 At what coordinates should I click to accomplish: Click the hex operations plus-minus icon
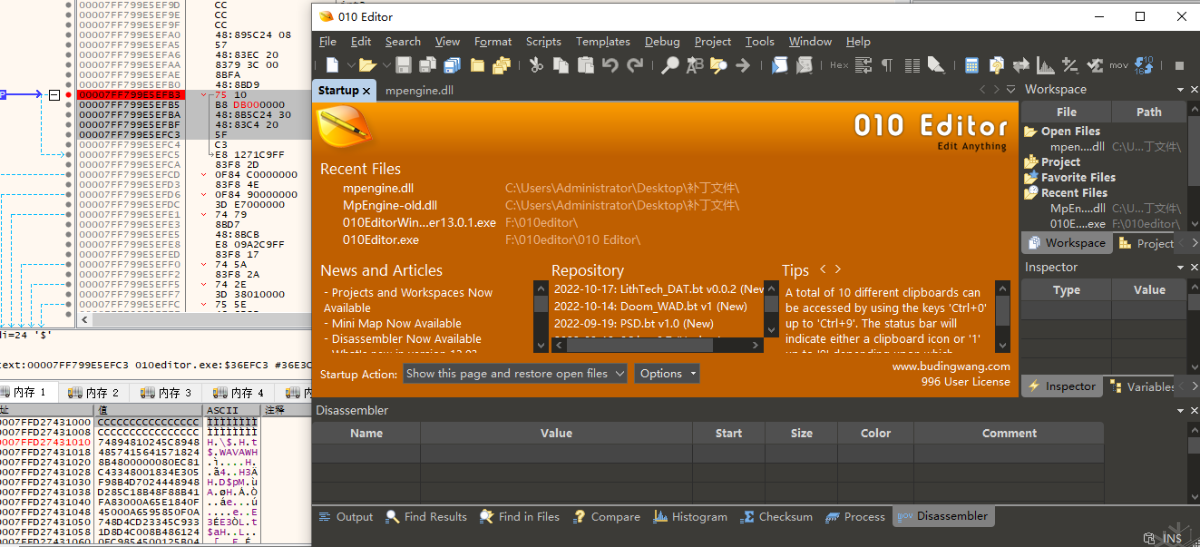pos(1070,65)
